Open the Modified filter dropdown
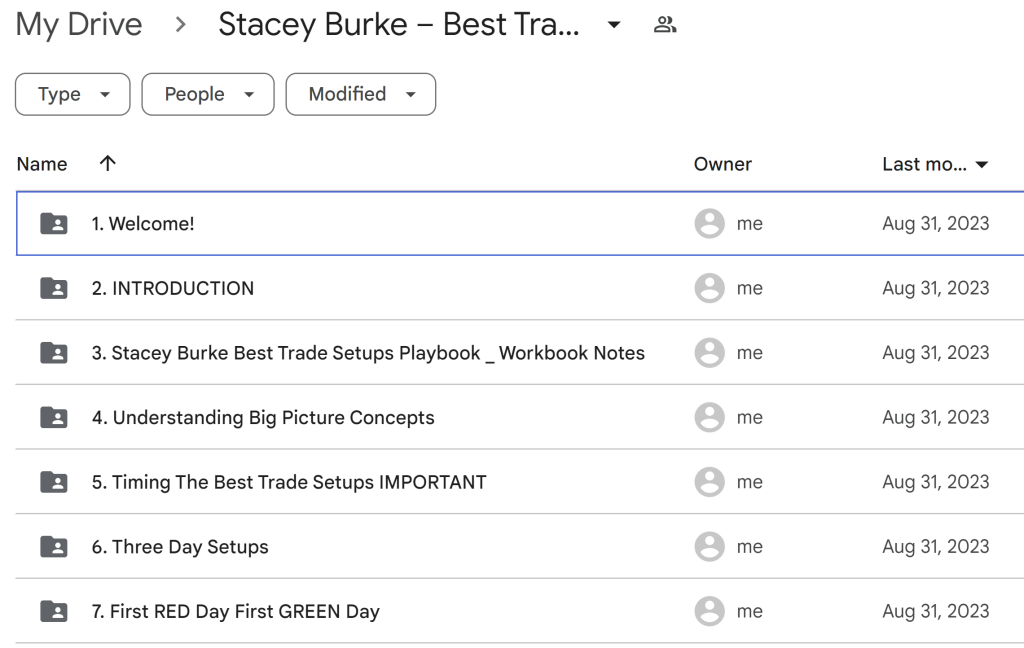The width and height of the screenshot is (1024, 648). (x=360, y=94)
